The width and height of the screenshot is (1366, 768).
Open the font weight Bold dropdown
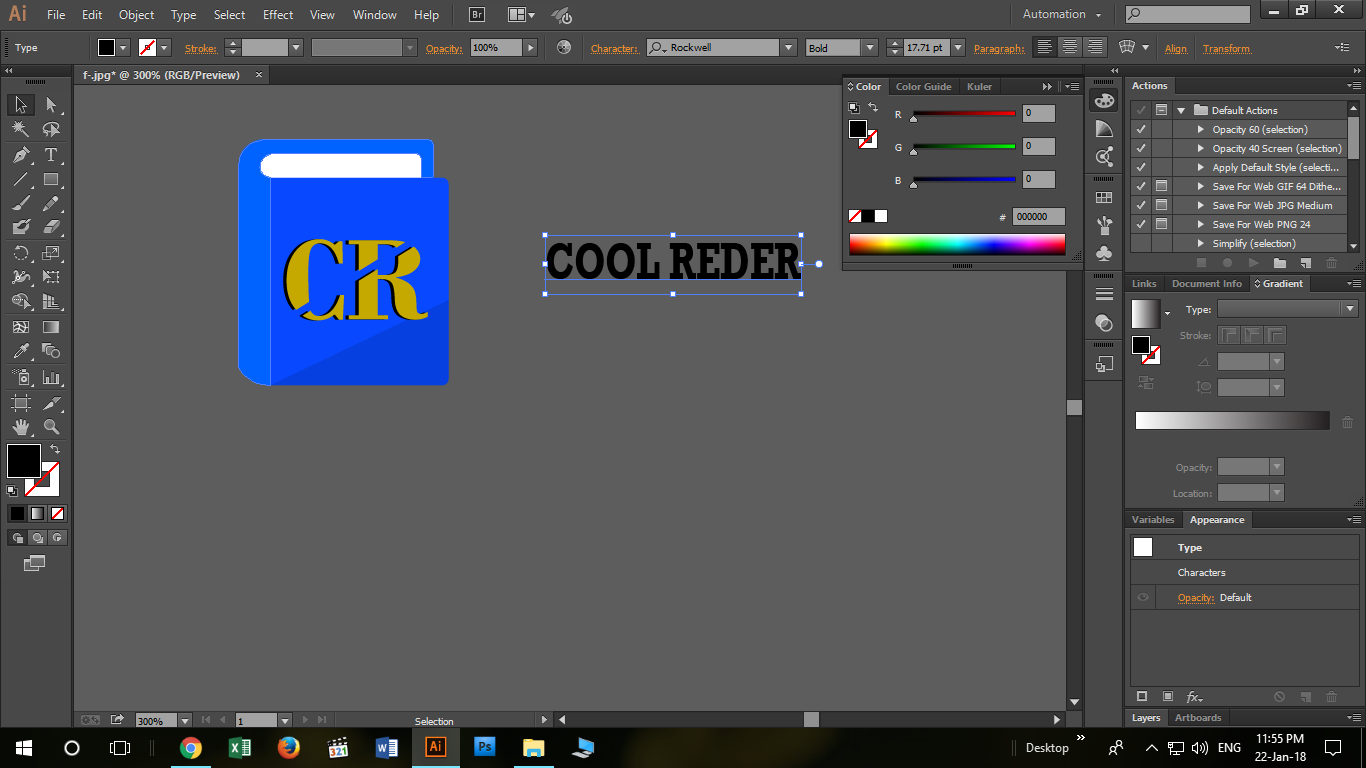coord(869,48)
